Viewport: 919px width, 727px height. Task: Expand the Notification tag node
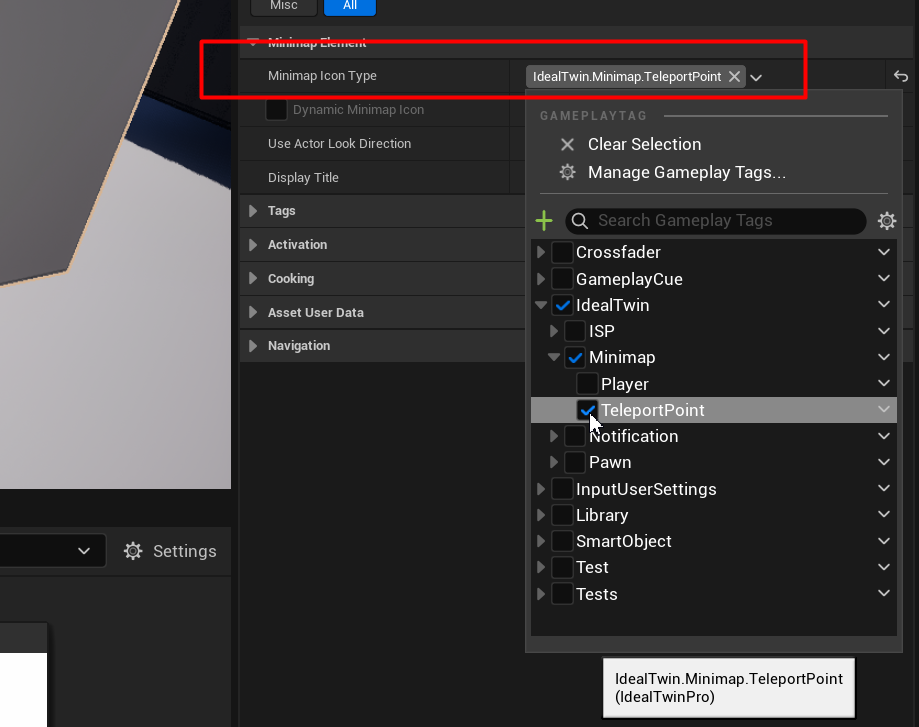pos(554,436)
